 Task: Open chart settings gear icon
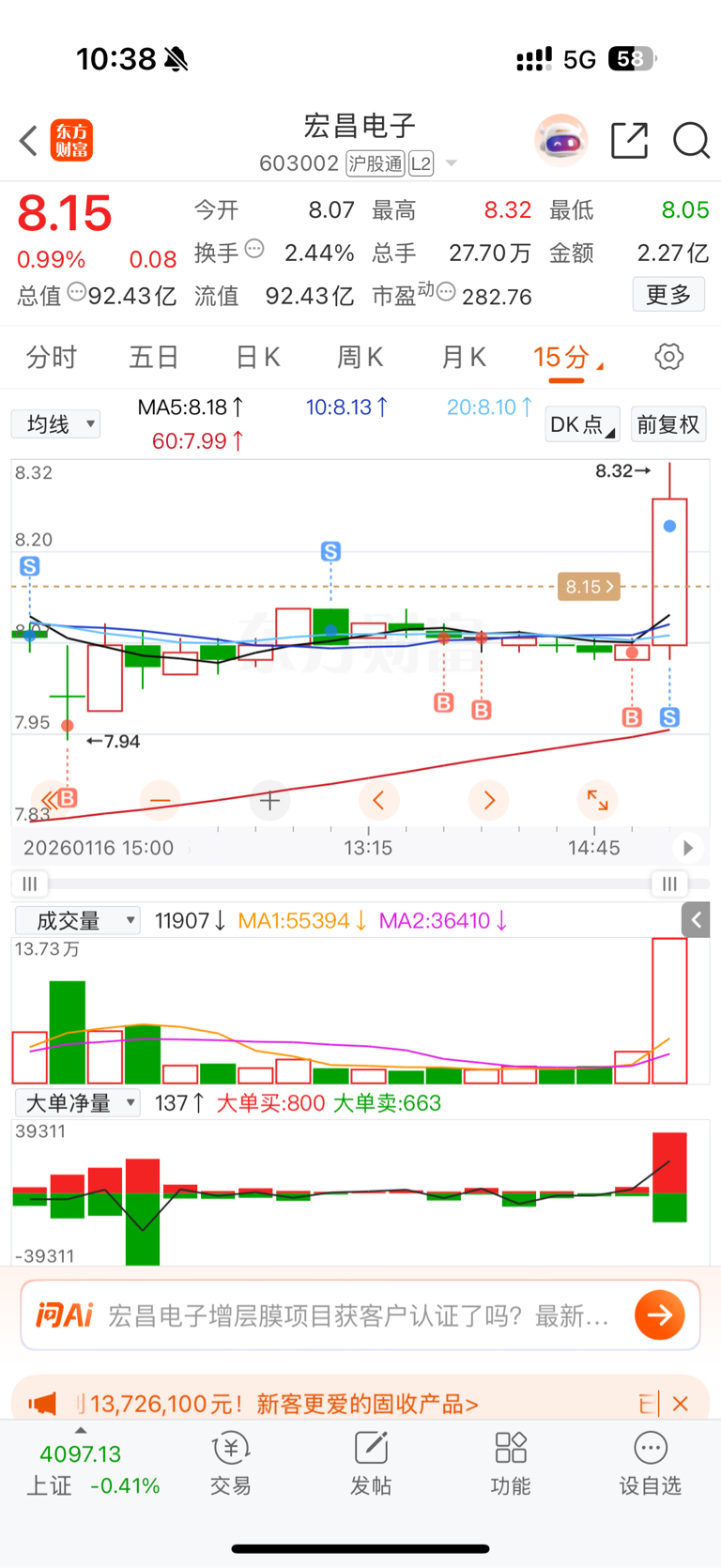coord(668,357)
